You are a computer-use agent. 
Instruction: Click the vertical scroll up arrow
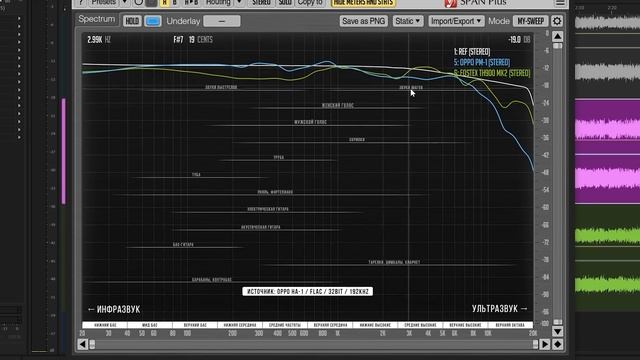point(558,36)
